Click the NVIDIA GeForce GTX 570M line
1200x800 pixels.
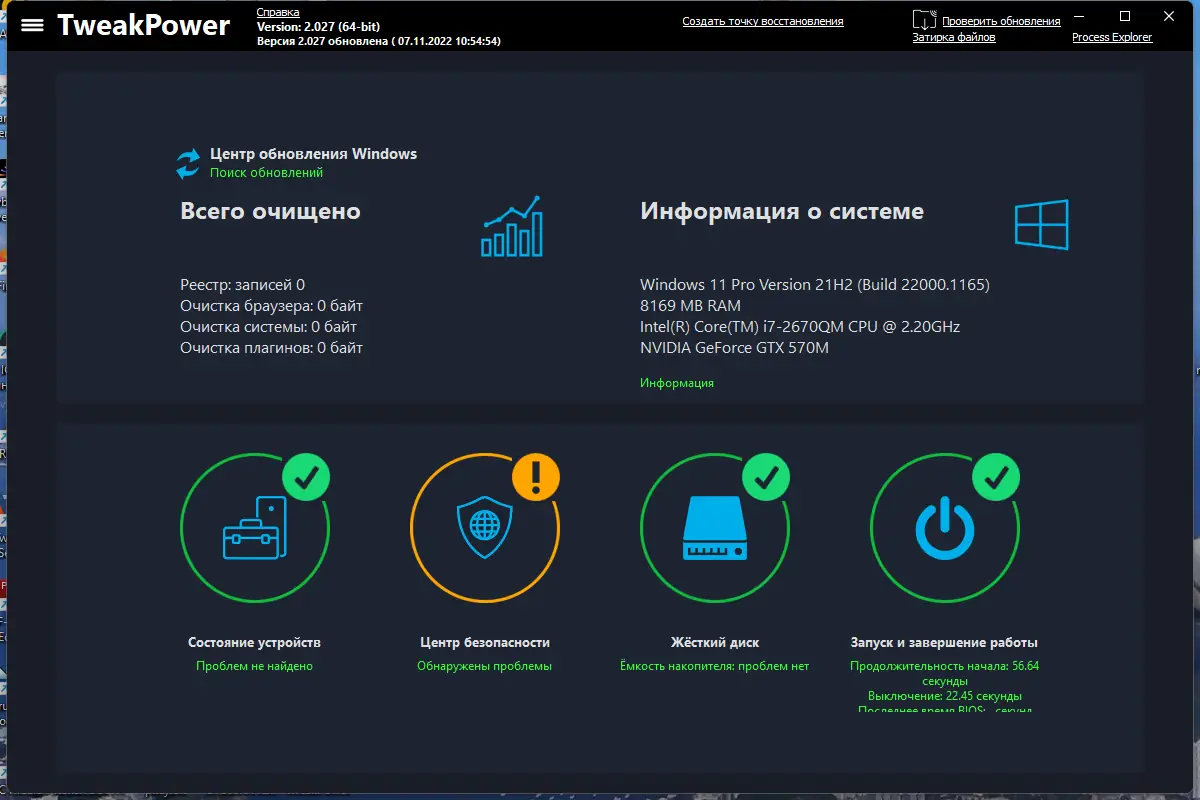pos(734,348)
